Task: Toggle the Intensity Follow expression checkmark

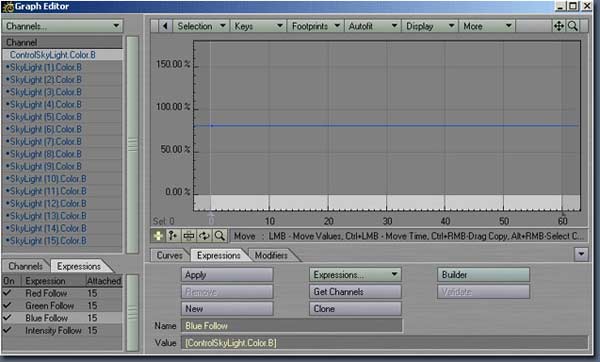Action: coord(7,330)
